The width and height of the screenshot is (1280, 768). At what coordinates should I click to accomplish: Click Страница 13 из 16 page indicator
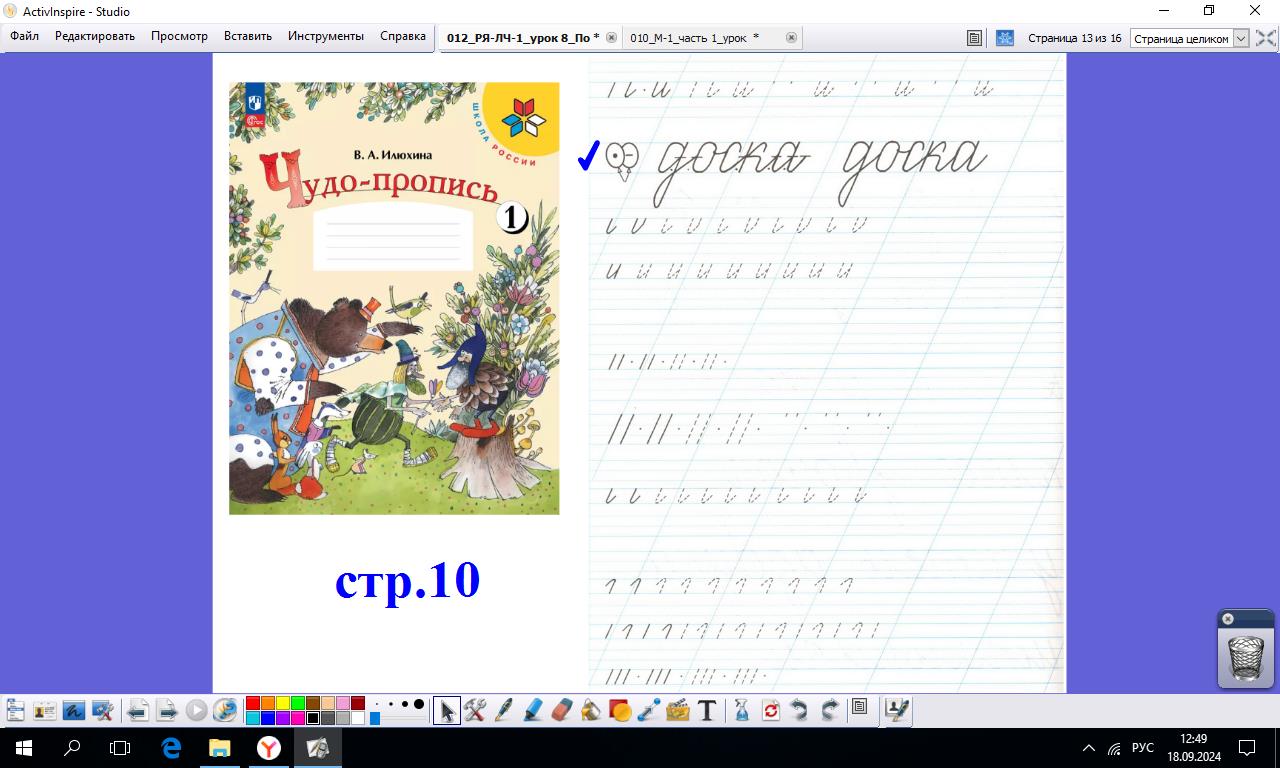click(x=1074, y=38)
